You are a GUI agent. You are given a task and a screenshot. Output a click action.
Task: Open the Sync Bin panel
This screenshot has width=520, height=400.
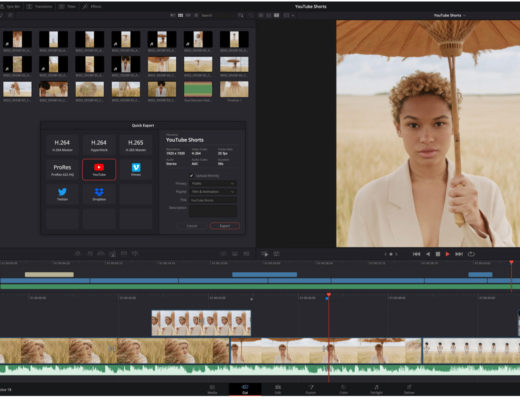(10, 6)
